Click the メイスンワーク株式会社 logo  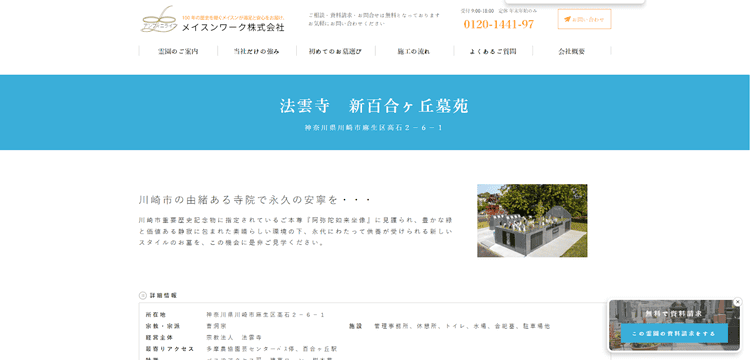pyautogui.click(x=213, y=20)
